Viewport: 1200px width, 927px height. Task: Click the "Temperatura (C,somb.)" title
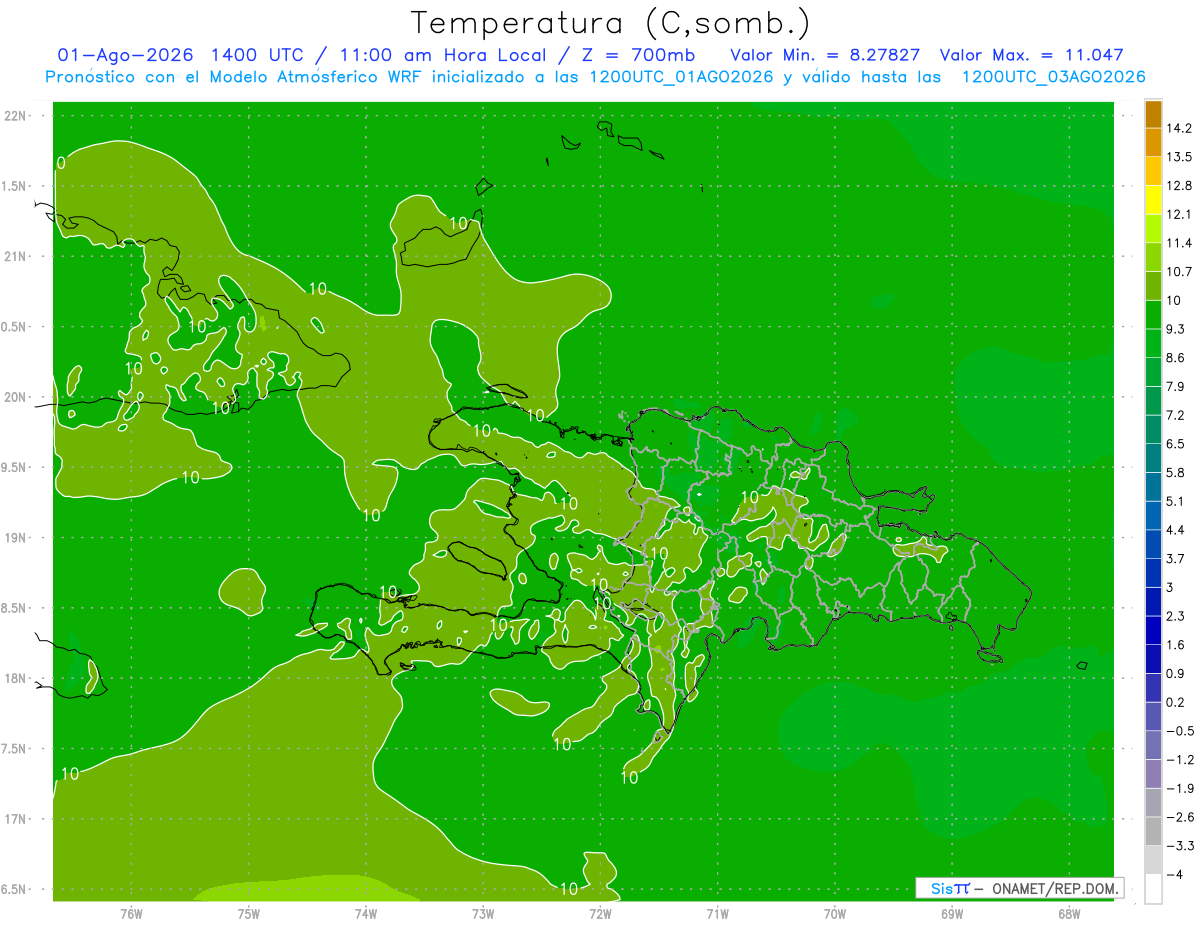(x=610, y=23)
